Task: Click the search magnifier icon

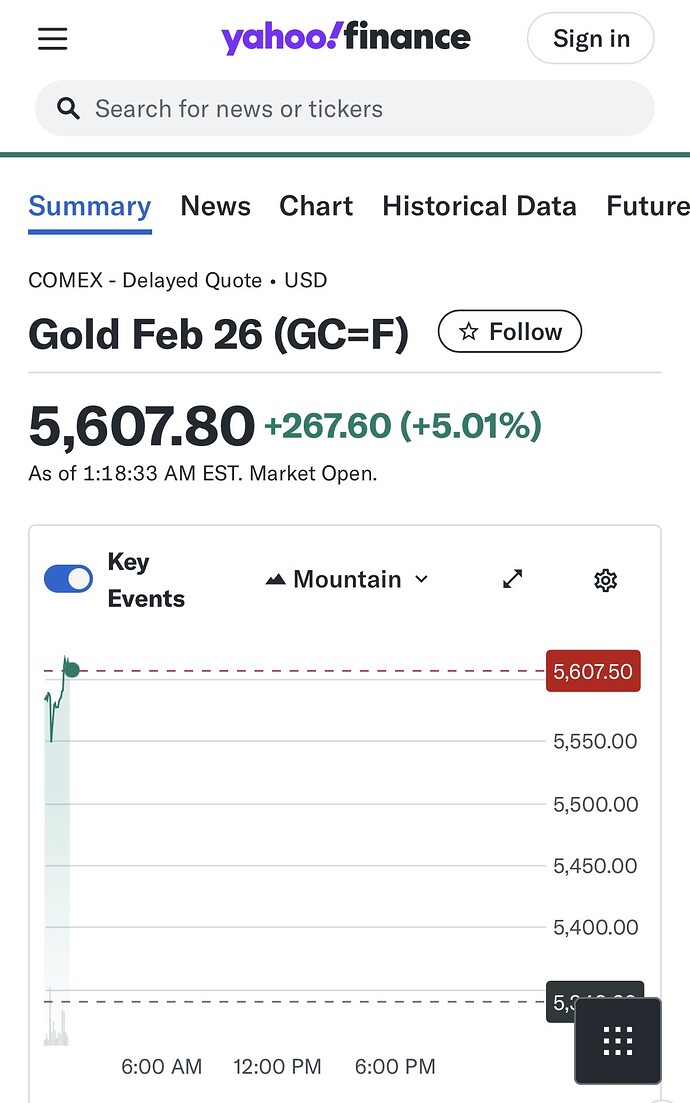Action: point(68,109)
